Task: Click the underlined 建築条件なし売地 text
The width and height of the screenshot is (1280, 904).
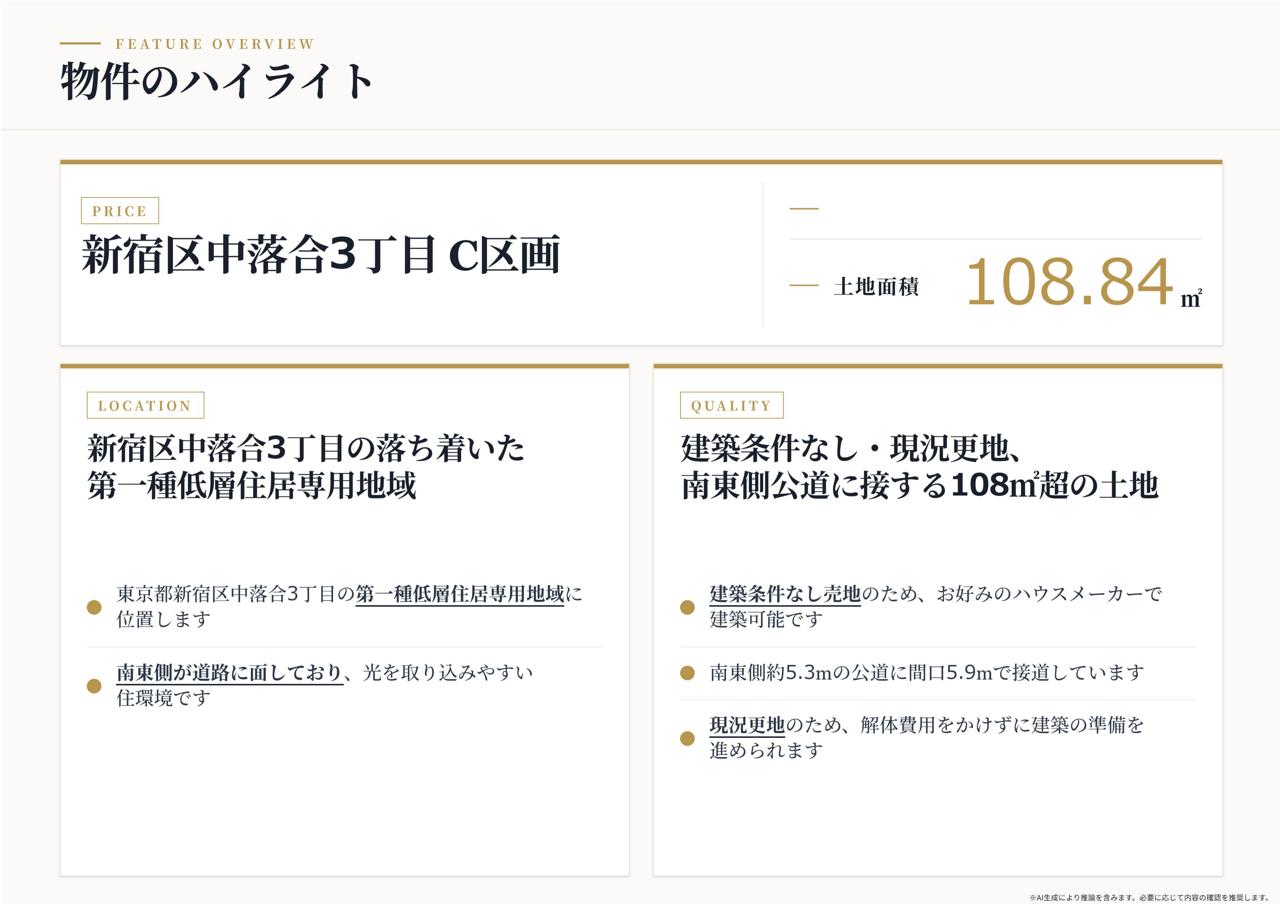Action: click(x=785, y=594)
